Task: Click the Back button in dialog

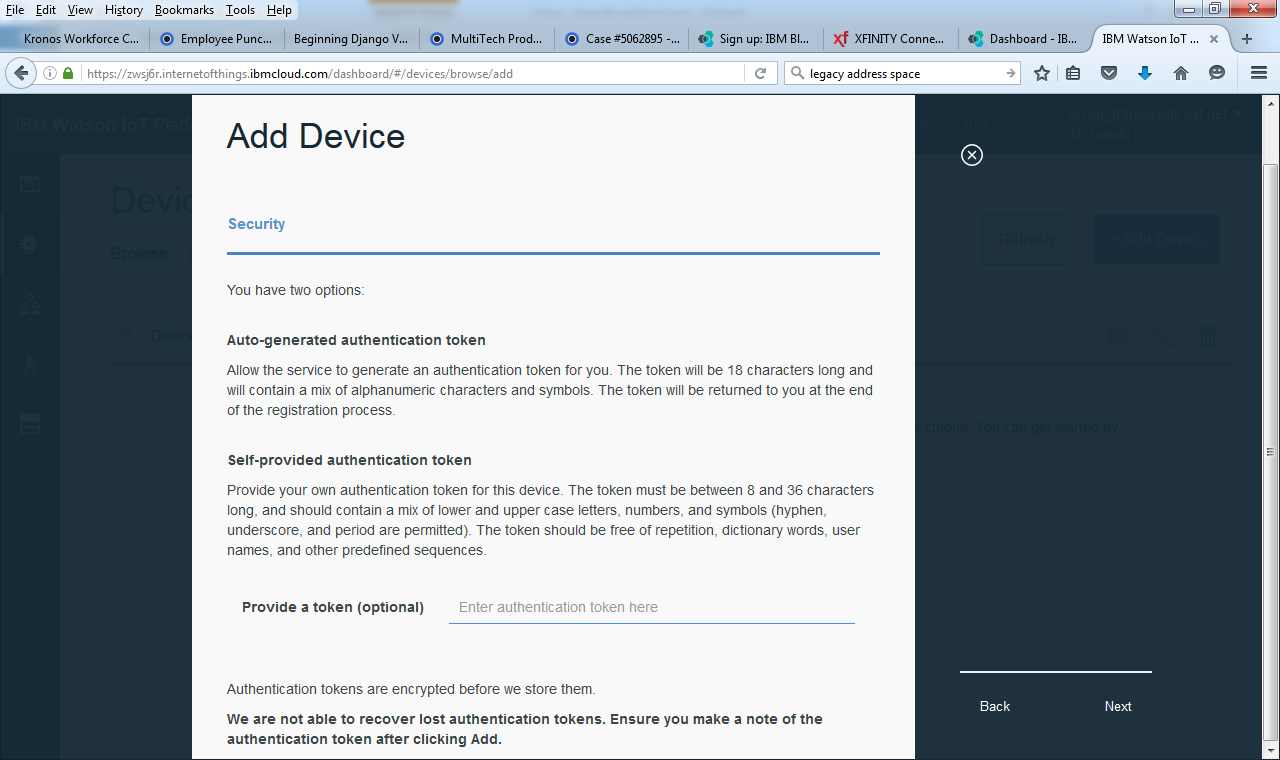Action: click(x=994, y=706)
